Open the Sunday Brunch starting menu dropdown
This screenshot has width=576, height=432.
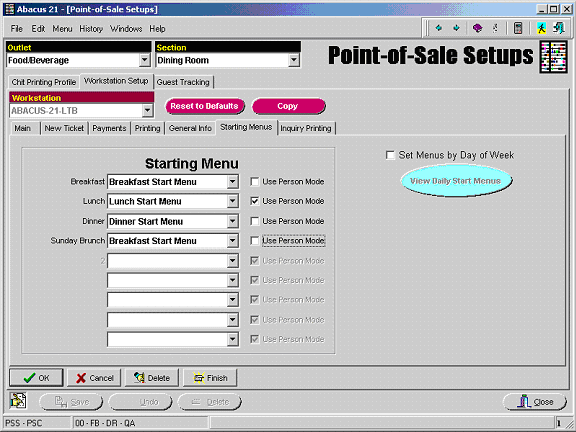[x=232, y=241]
